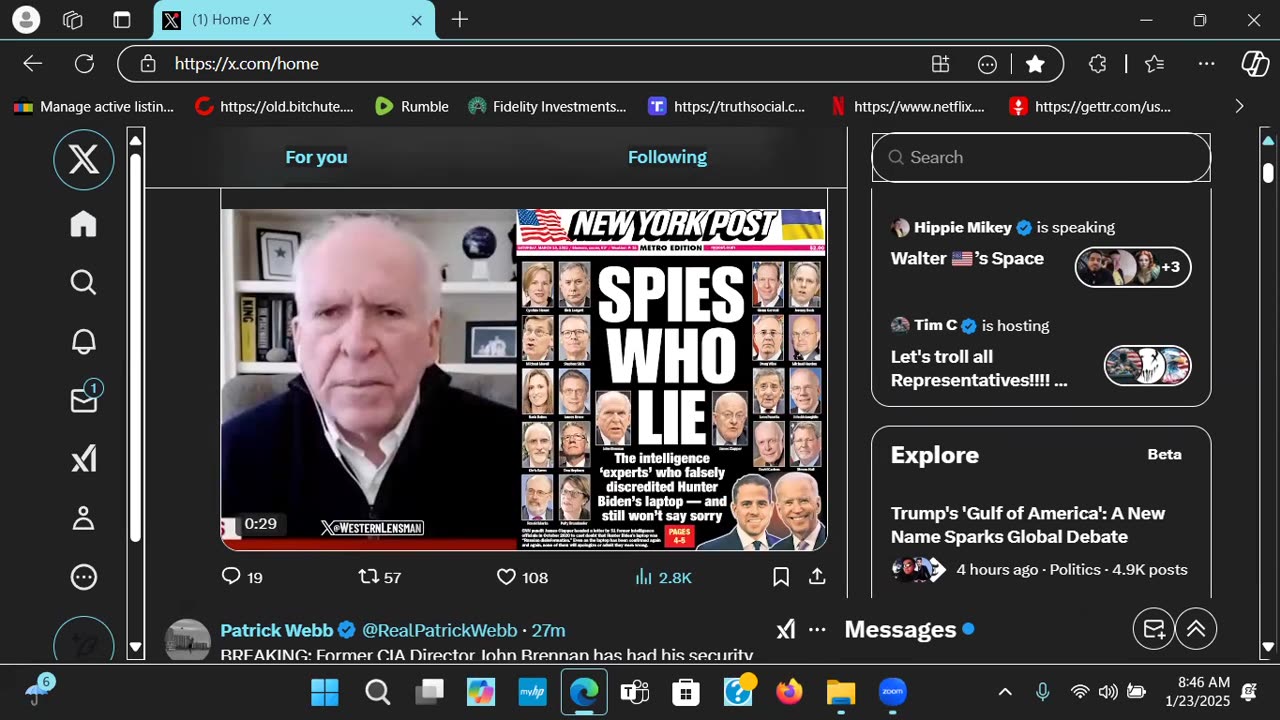
Task: Refresh the x.com page
Action: click(x=84, y=64)
